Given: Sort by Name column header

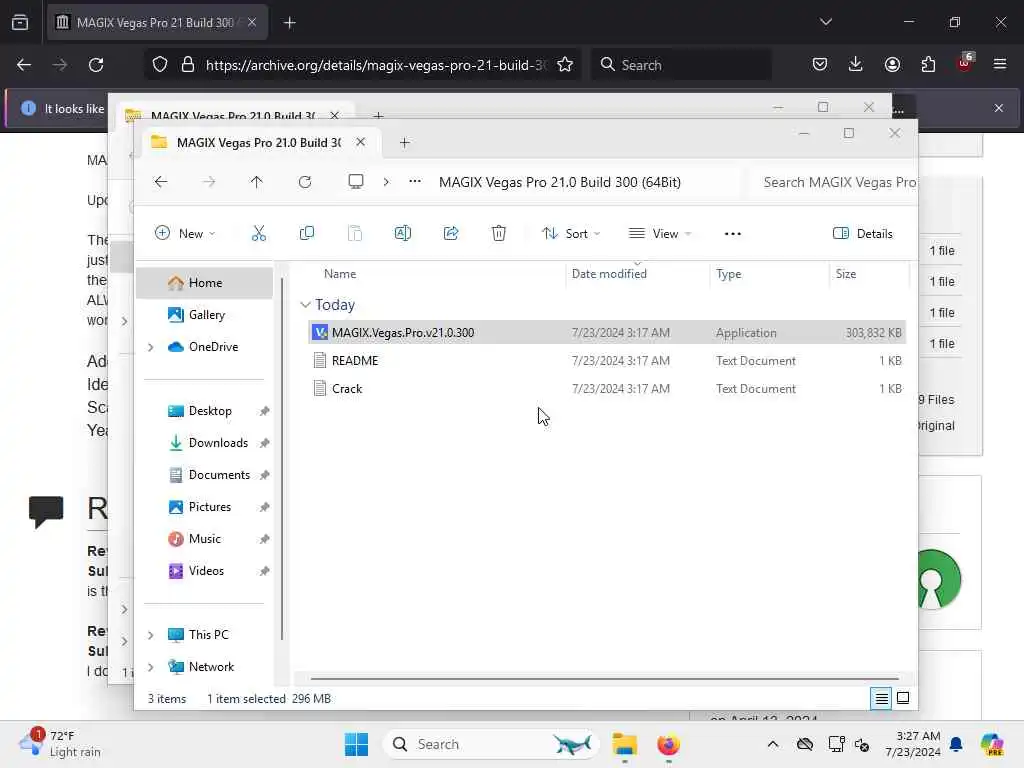Looking at the screenshot, I should tap(340, 274).
